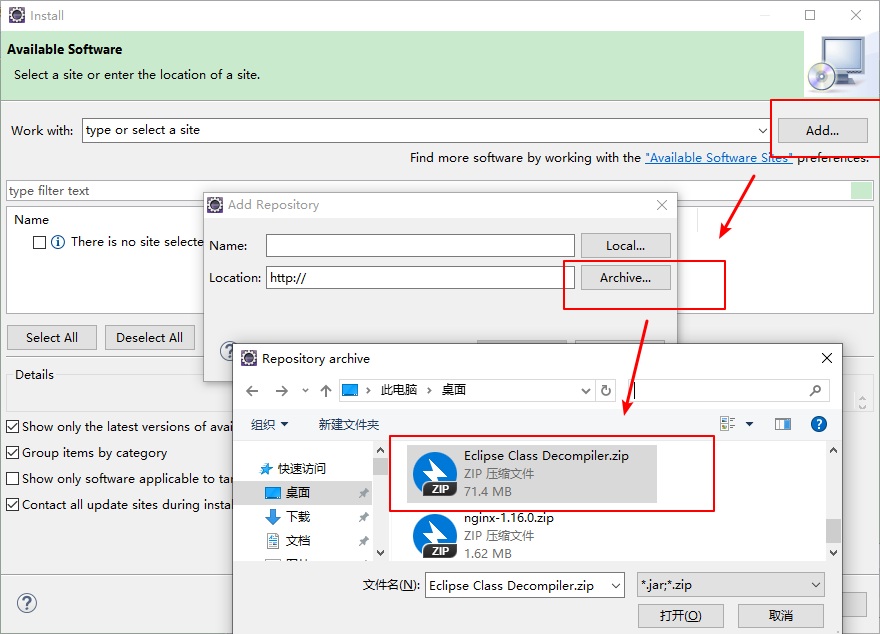
Task: Close the Add Repository dialog
Action: [x=662, y=205]
